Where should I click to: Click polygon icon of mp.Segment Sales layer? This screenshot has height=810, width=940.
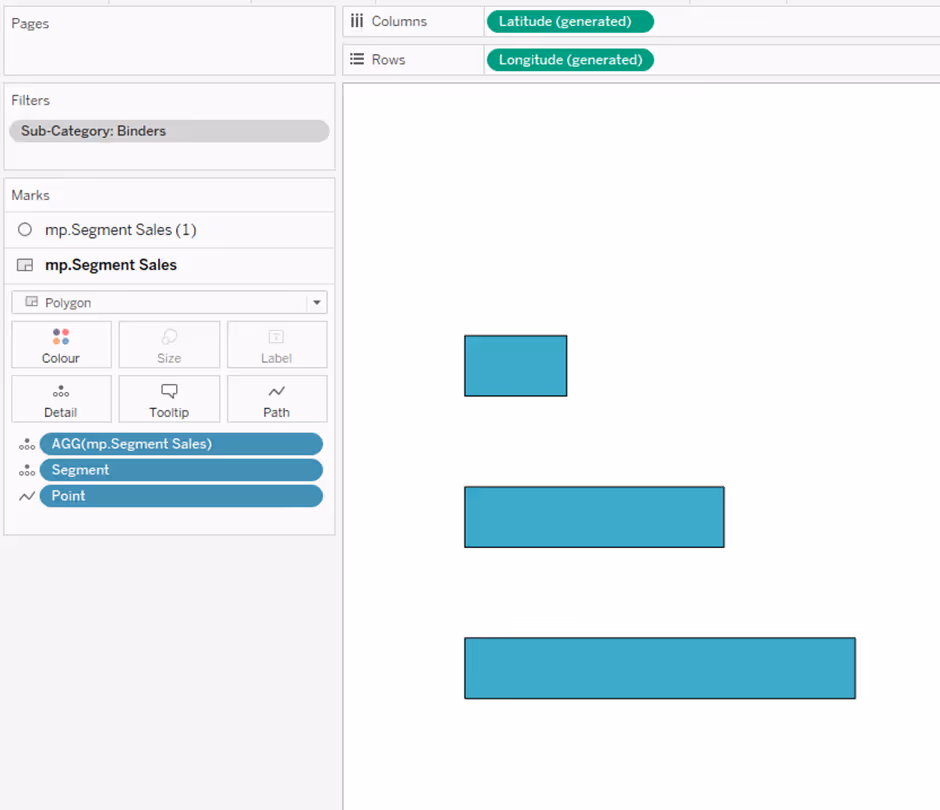pyautogui.click(x=25, y=265)
